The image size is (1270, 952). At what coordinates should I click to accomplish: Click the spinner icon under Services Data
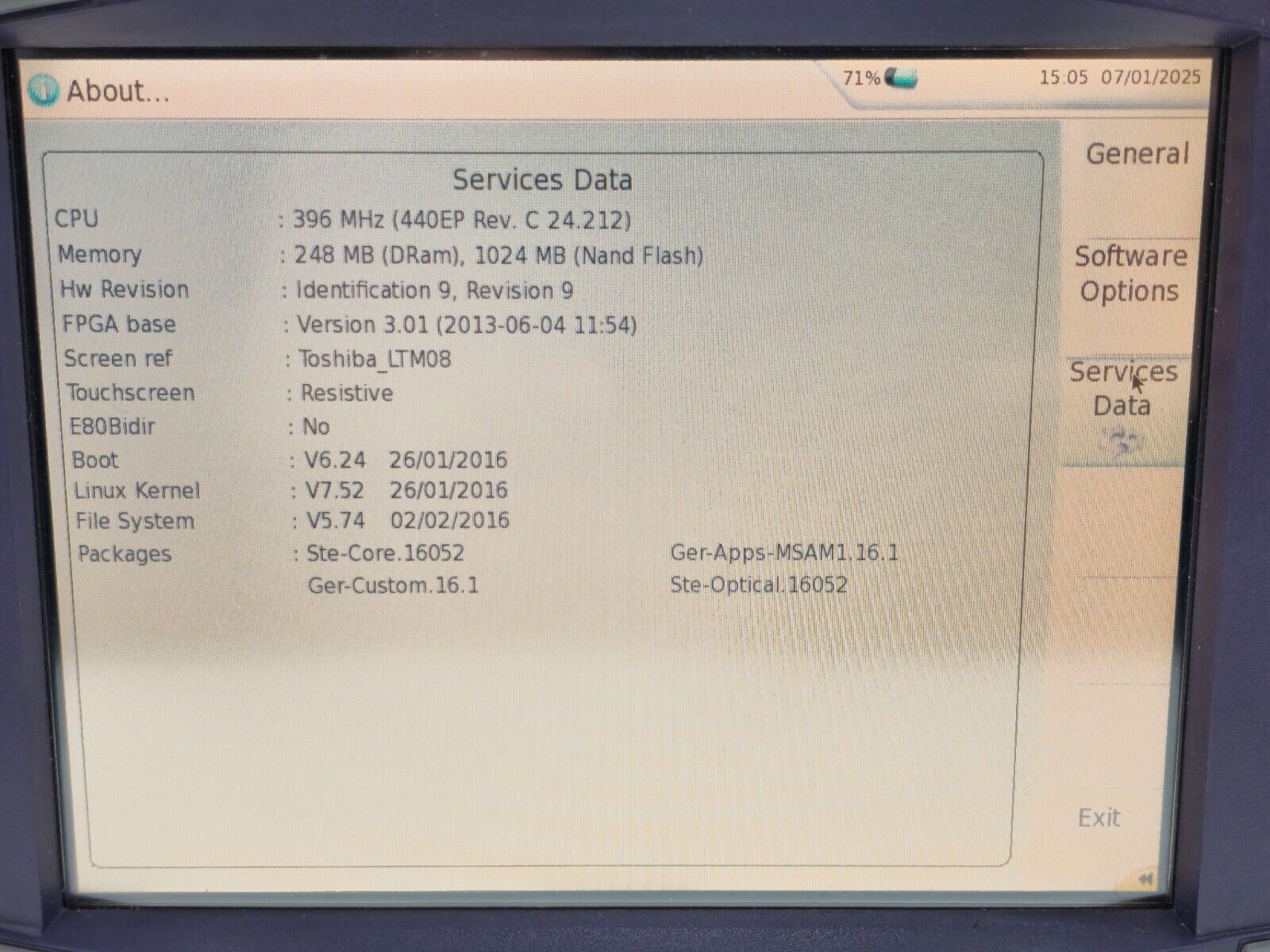(1122, 441)
